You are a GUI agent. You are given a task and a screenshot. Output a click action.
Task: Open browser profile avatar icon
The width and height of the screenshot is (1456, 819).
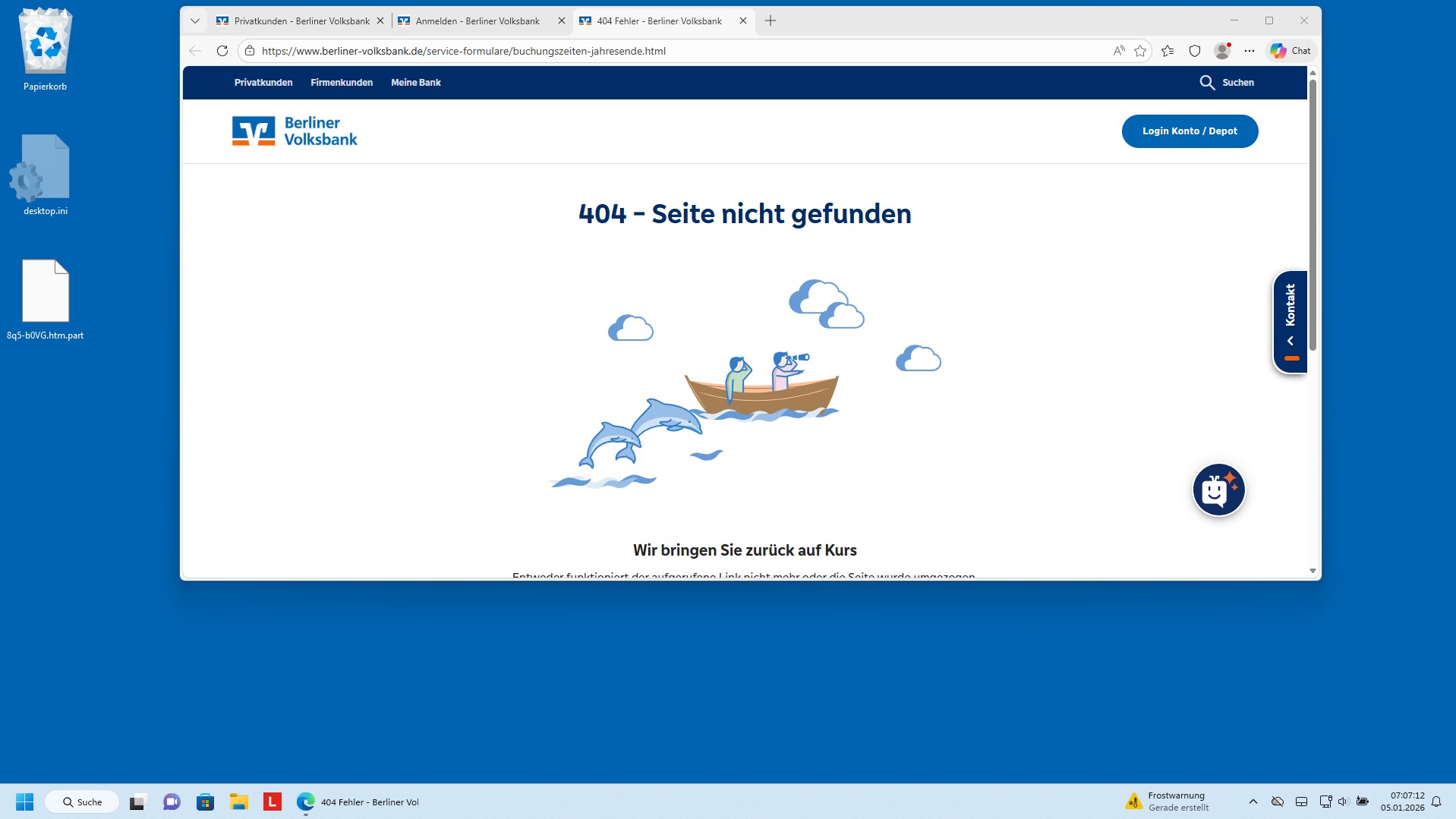(1221, 51)
